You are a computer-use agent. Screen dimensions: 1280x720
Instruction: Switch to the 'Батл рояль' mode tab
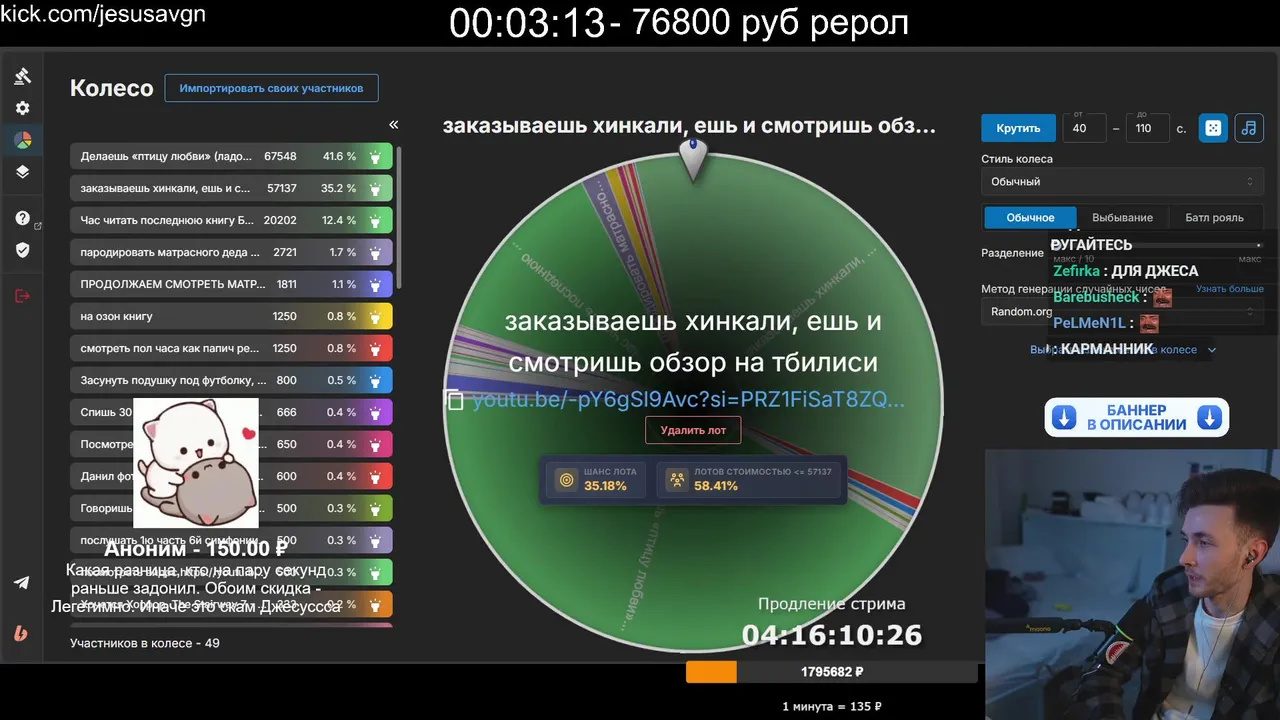point(1214,218)
